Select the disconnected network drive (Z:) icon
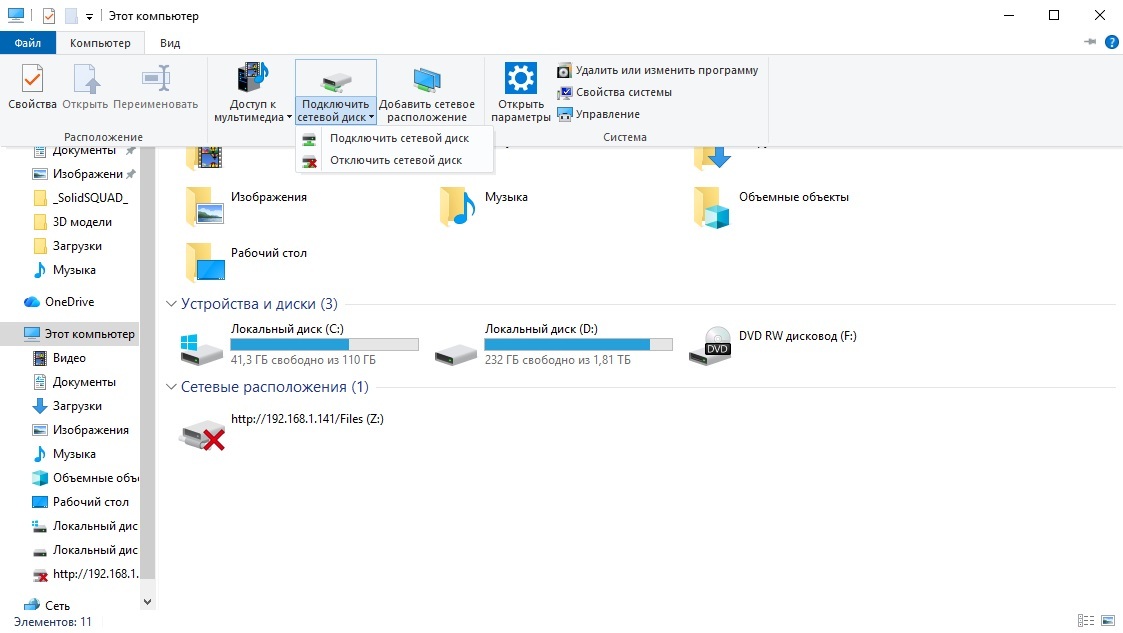Image resolution: width=1123 pixels, height=633 pixels. pyautogui.click(x=203, y=431)
